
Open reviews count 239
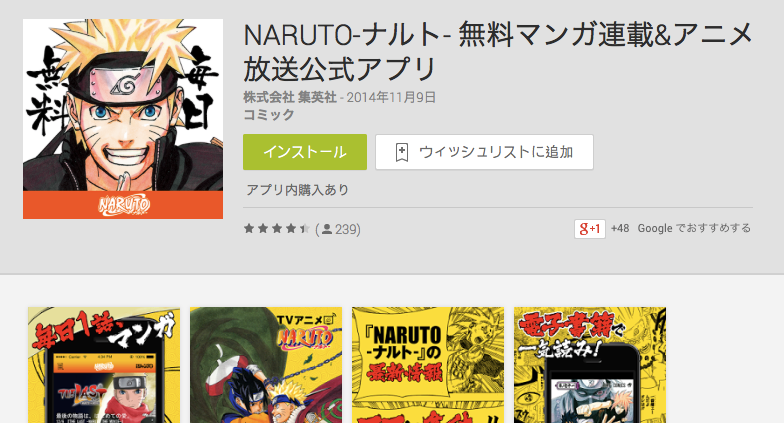coord(346,230)
